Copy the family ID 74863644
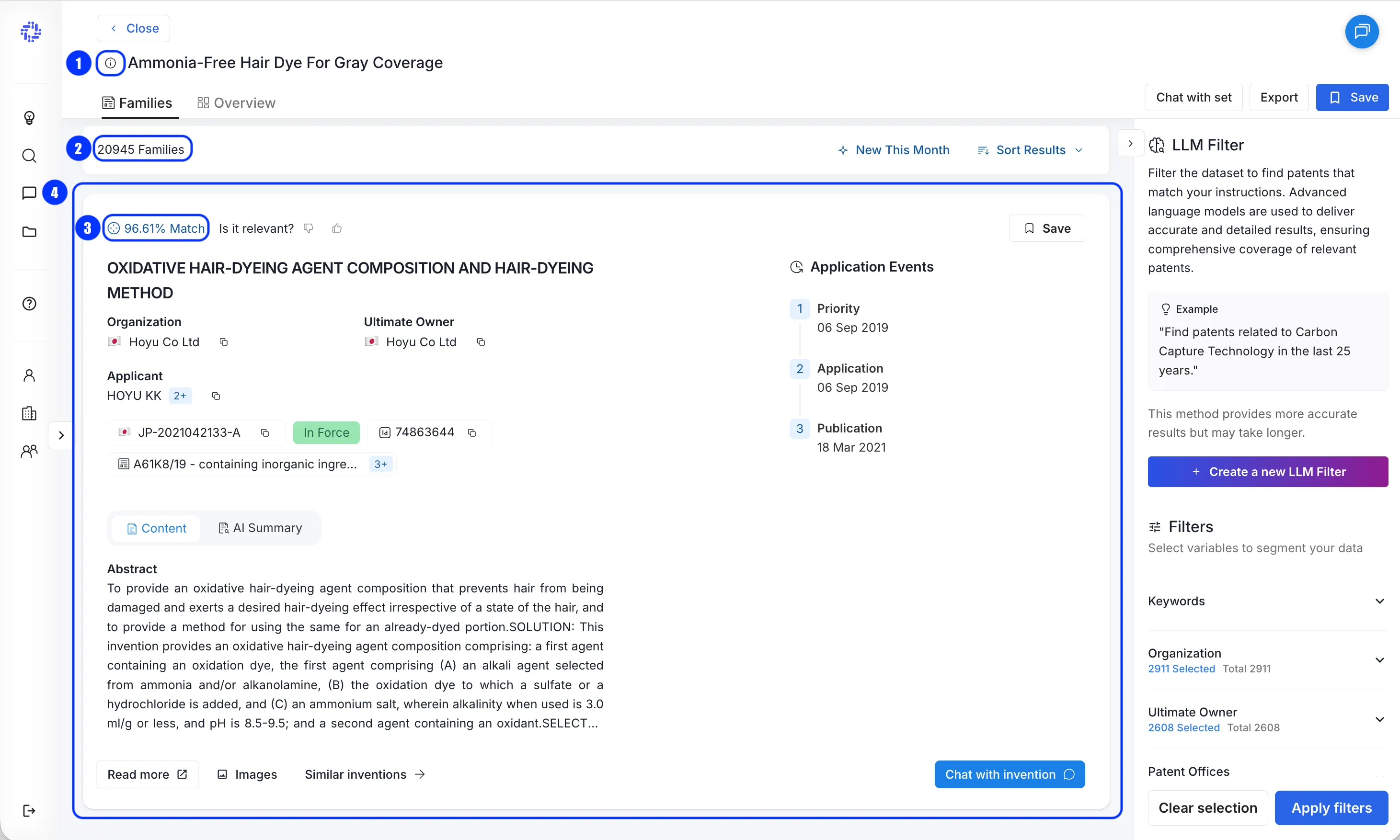 471,432
